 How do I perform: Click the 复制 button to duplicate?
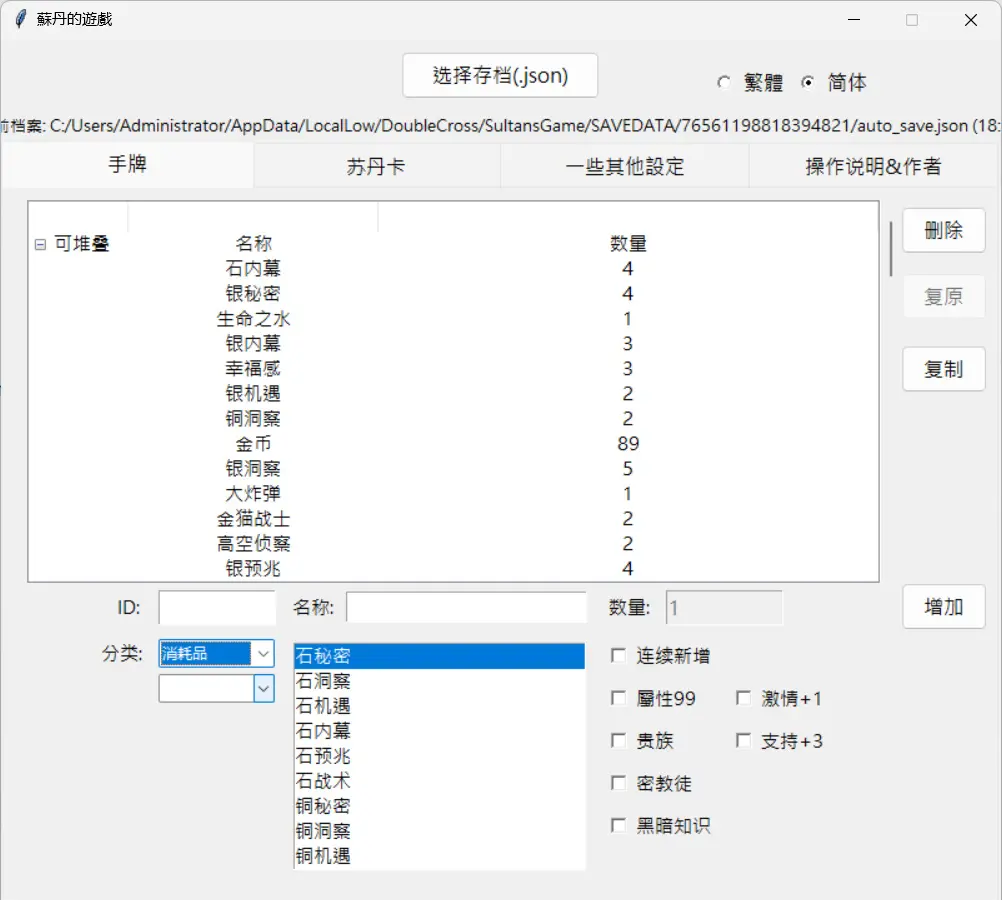(943, 369)
